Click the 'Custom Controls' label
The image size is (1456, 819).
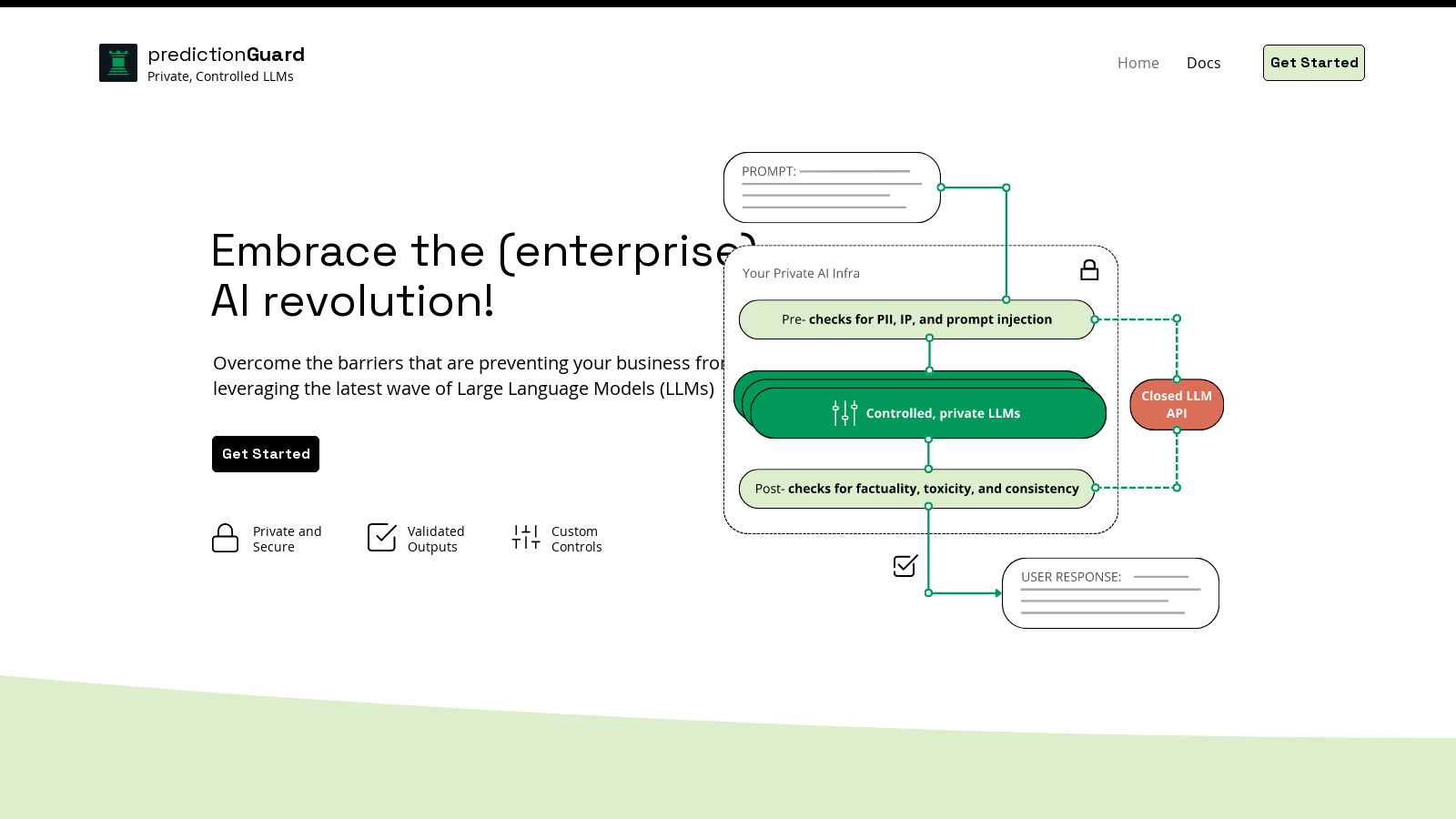point(577,539)
